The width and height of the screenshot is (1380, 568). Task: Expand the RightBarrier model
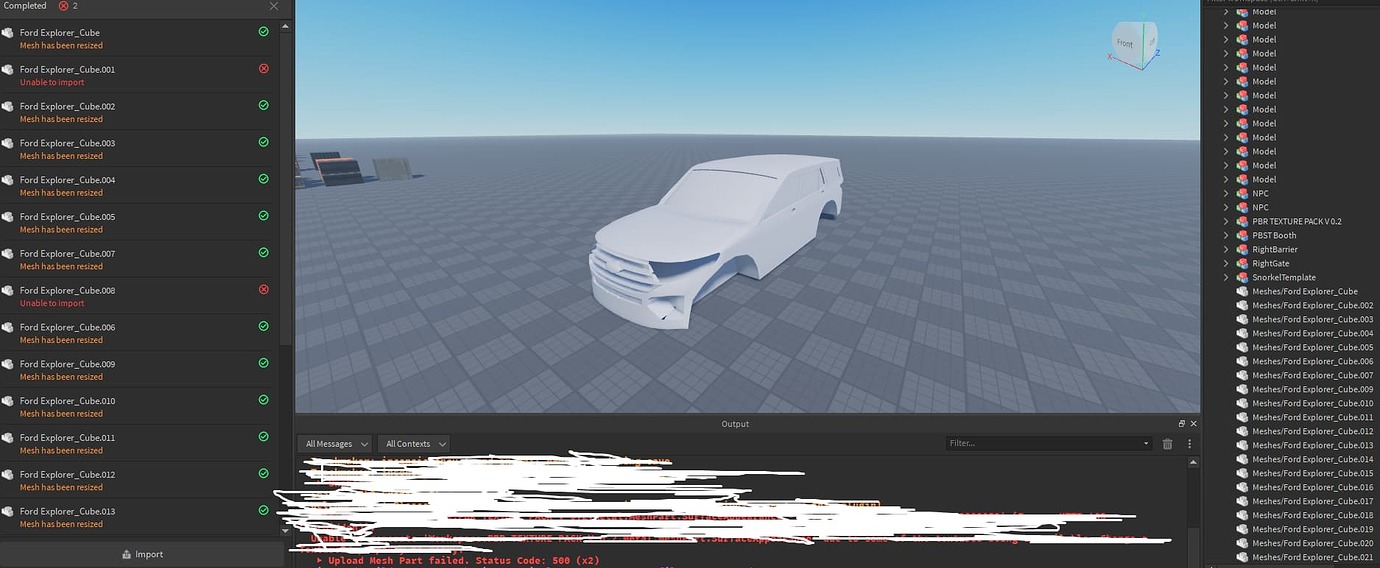(1227, 249)
